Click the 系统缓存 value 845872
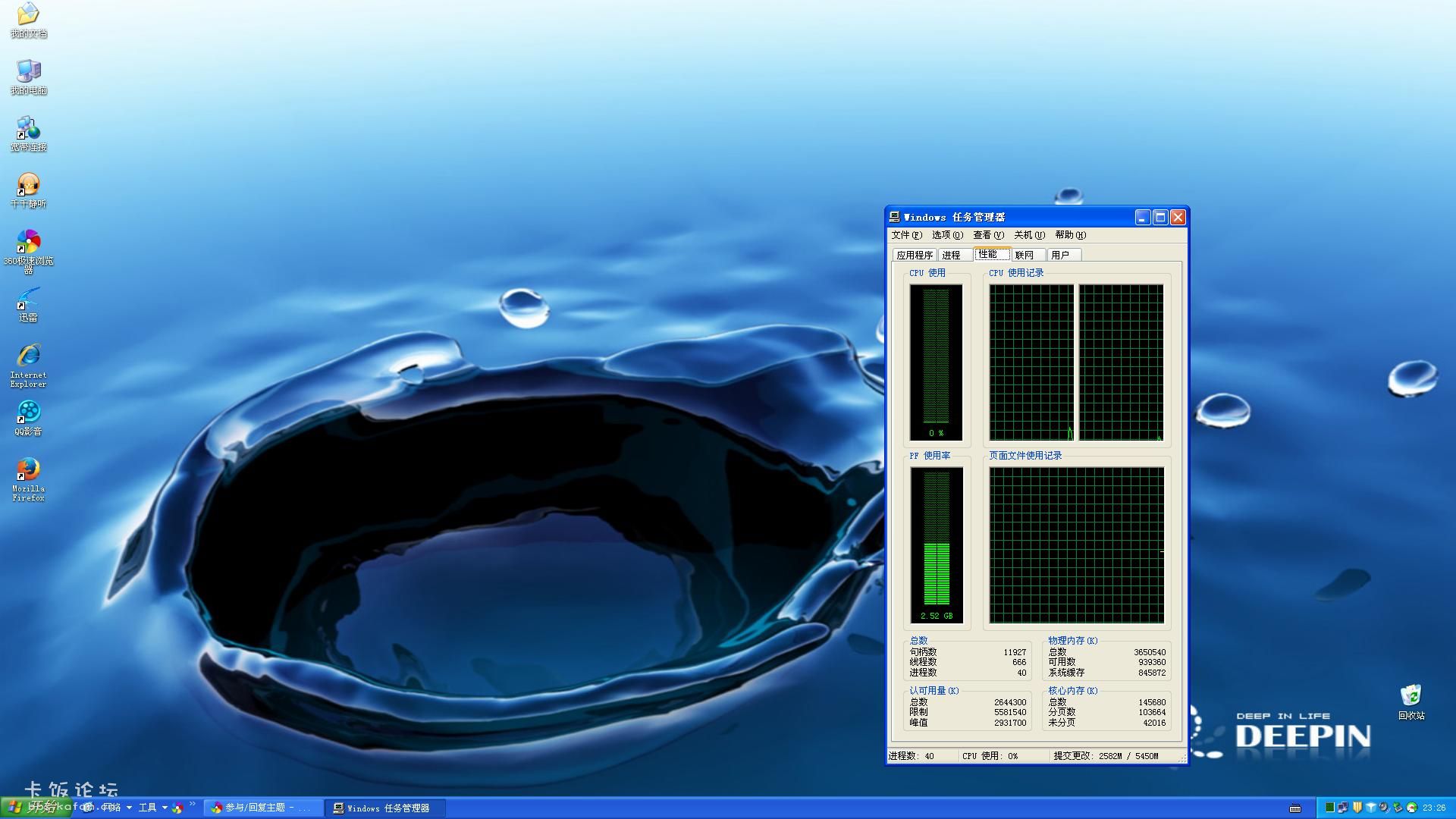 click(1152, 673)
